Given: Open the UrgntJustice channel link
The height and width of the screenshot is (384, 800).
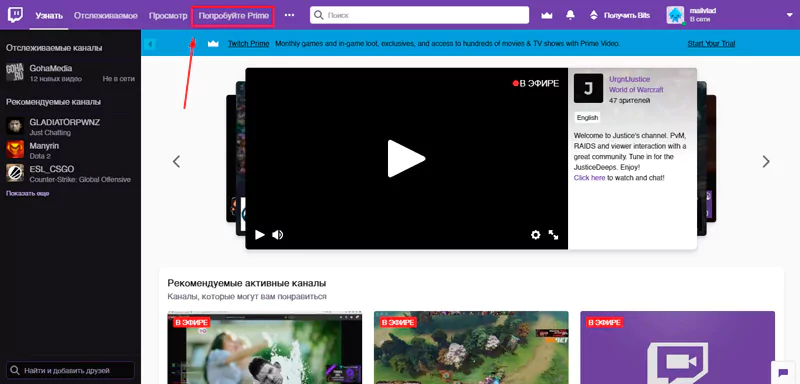Looking at the screenshot, I should point(630,80).
